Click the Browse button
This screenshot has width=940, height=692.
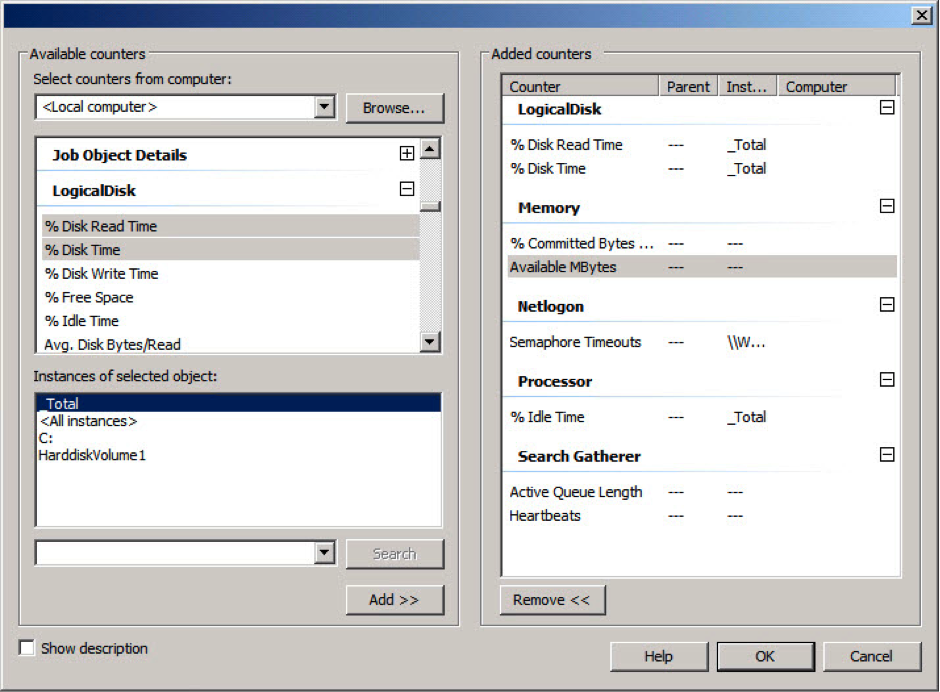pyautogui.click(x=394, y=108)
